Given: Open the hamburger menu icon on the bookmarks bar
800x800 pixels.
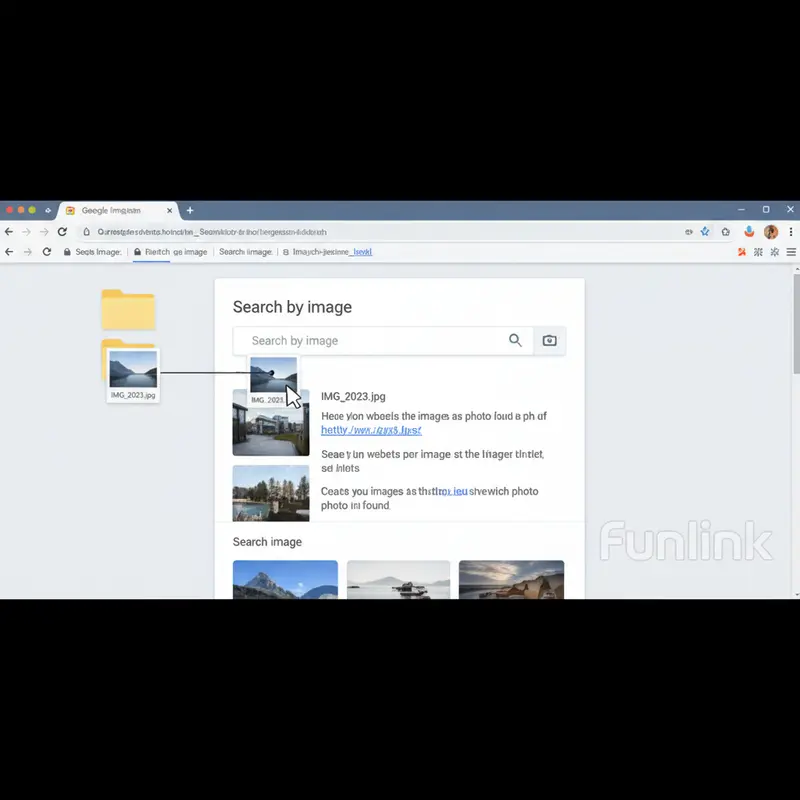Looking at the screenshot, I should coord(792,252).
